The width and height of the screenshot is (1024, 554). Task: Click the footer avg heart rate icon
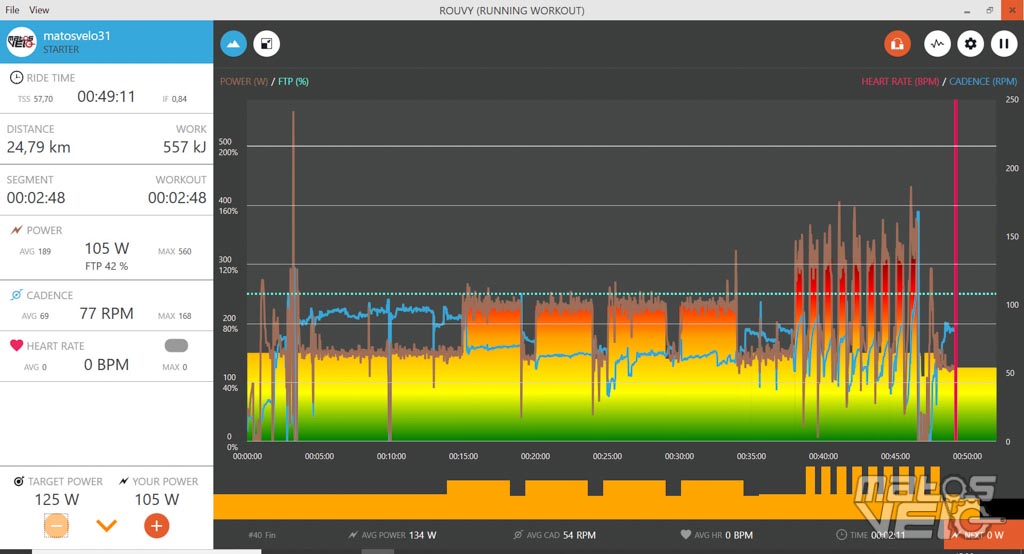click(x=685, y=534)
